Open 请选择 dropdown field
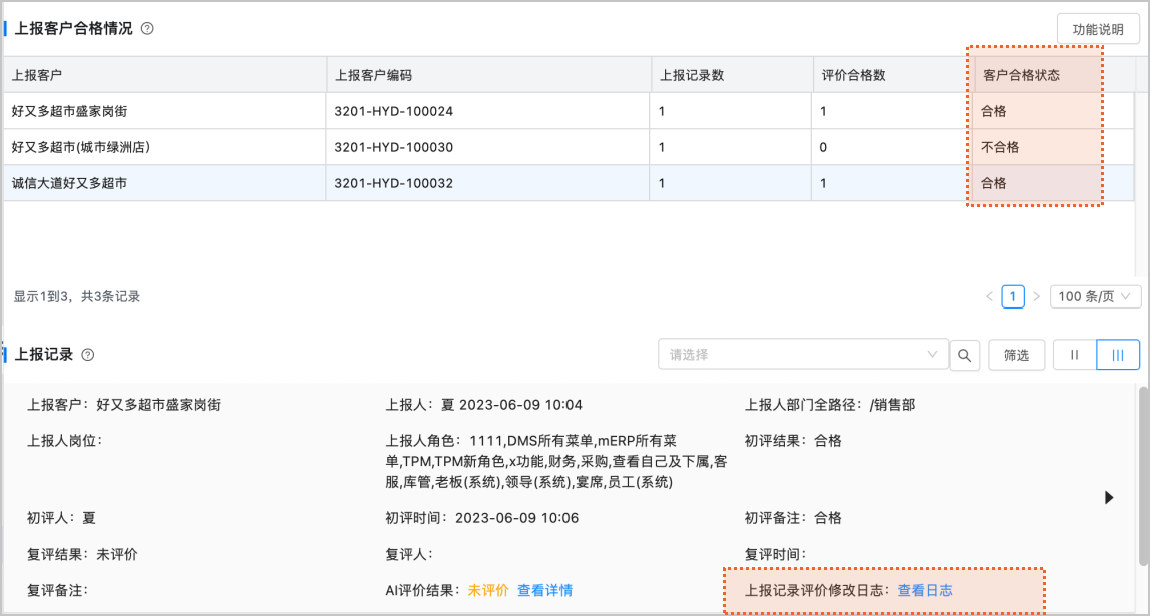 click(804, 354)
